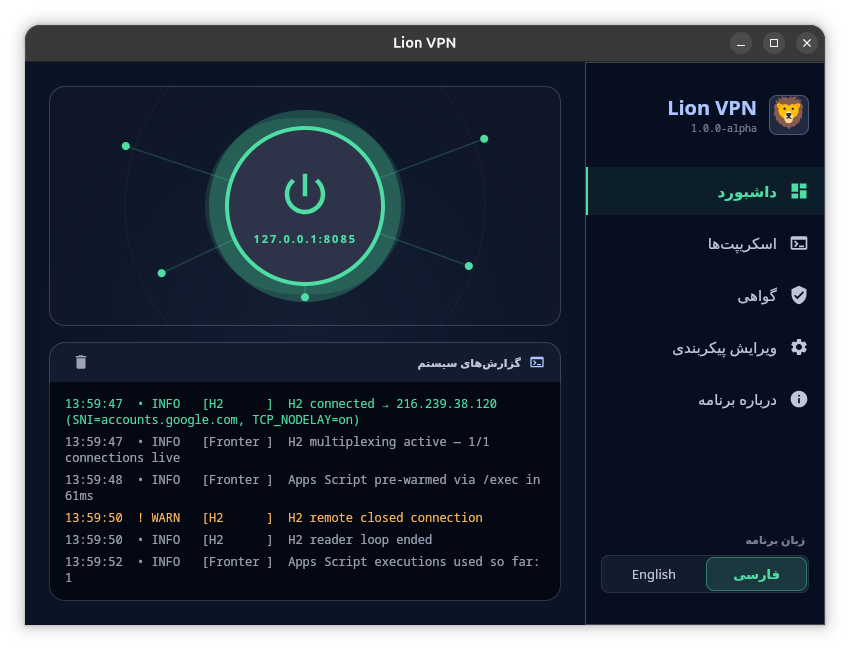This screenshot has width=850, height=650.
Task: Click the 1.0.0-alpha version text
Action: (723, 128)
